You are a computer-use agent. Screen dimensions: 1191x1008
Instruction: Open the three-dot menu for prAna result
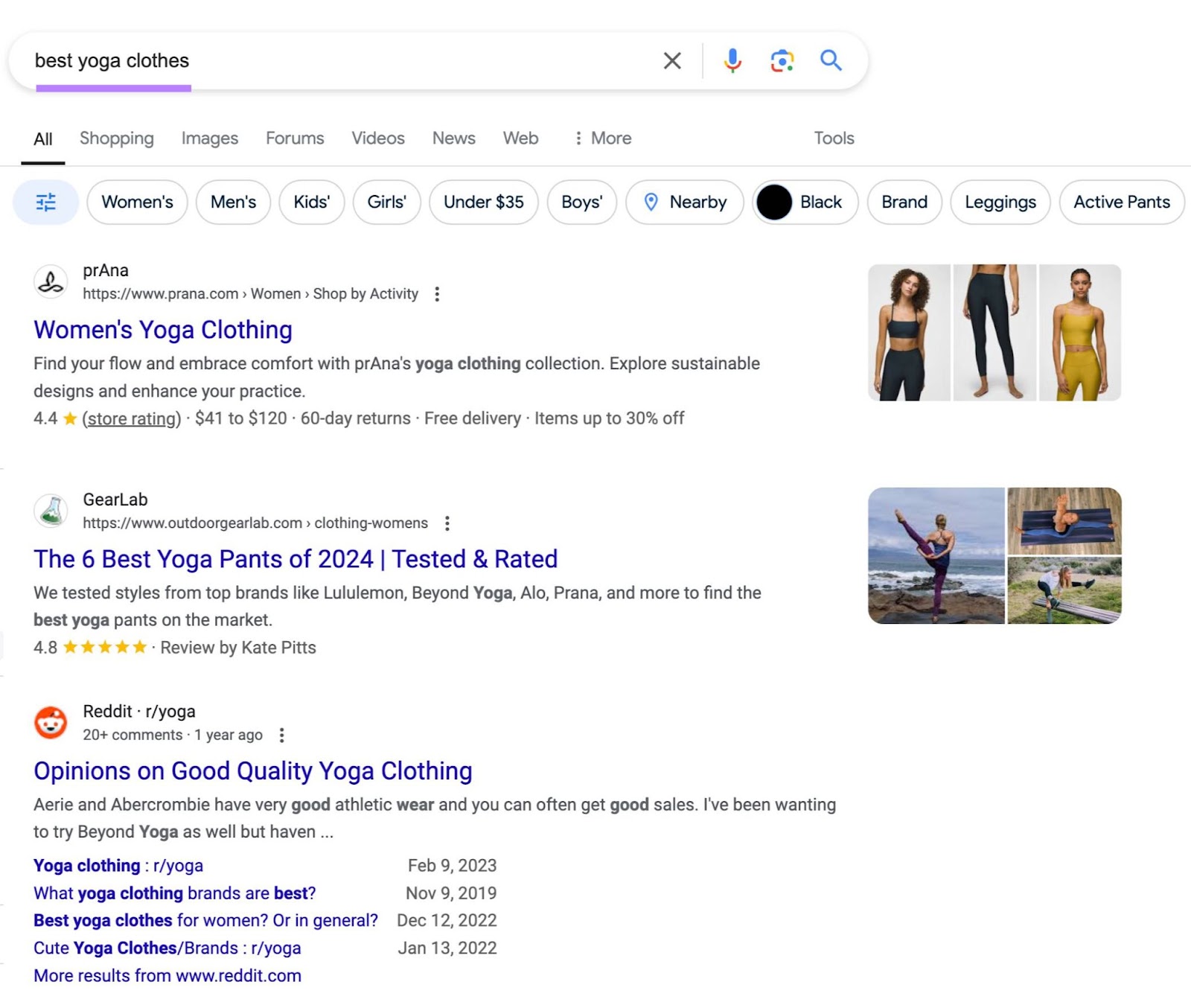tap(437, 294)
